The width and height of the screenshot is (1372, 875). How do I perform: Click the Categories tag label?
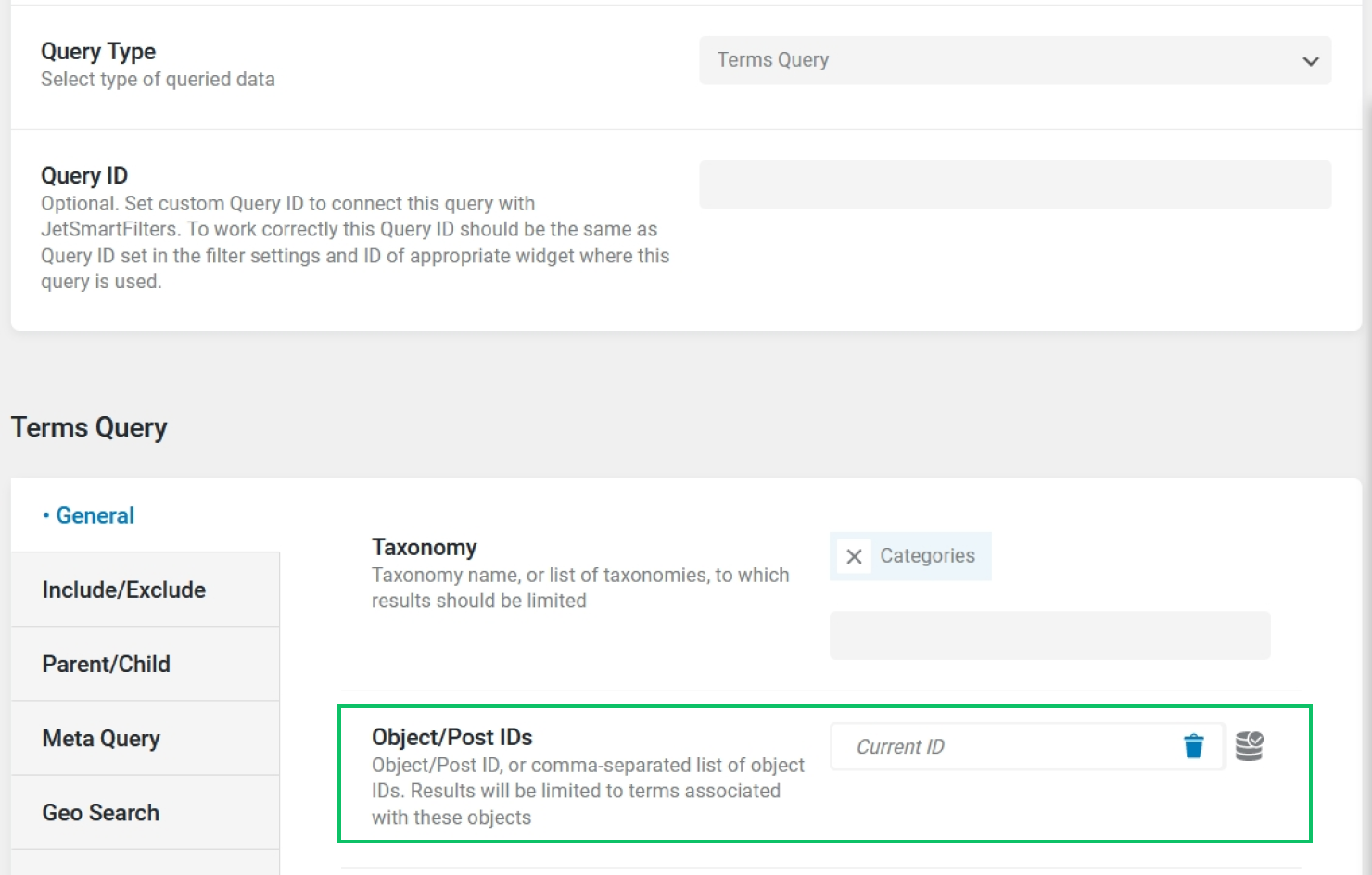pyautogui.click(x=927, y=555)
